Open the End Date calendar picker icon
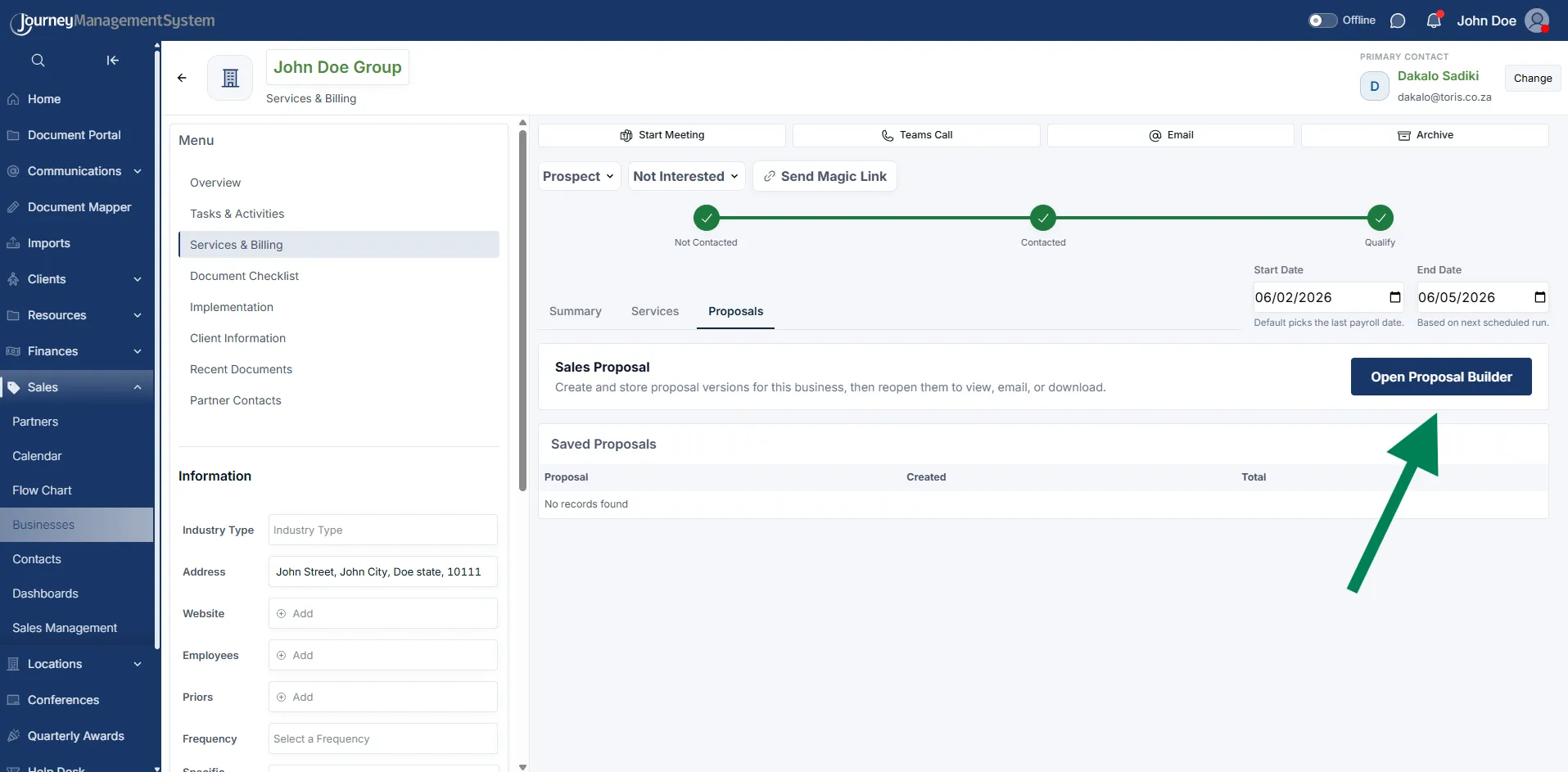This screenshot has width=1568, height=772. [x=1540, y=297]
